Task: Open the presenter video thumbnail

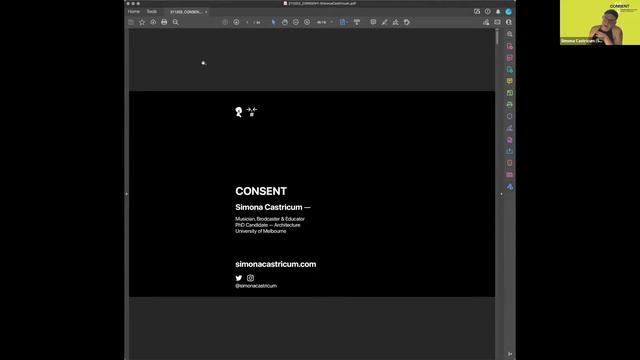Action: pyautogui.click(x=600, y=22)
